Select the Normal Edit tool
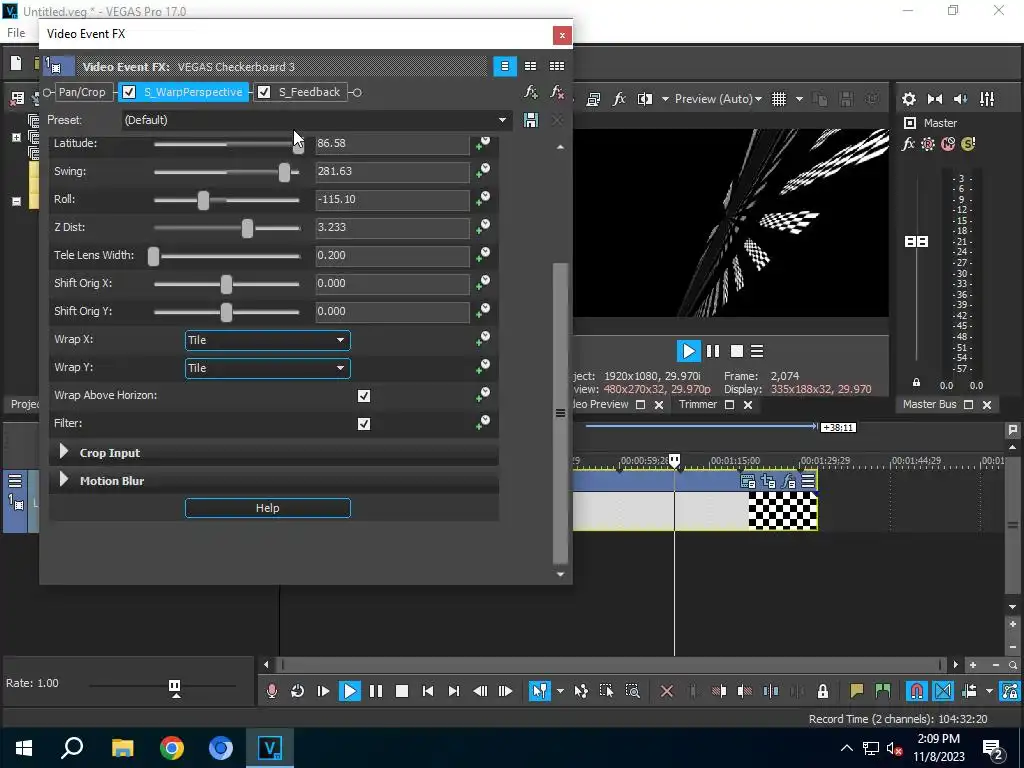The image size is (1024, 768). point(539,691)
